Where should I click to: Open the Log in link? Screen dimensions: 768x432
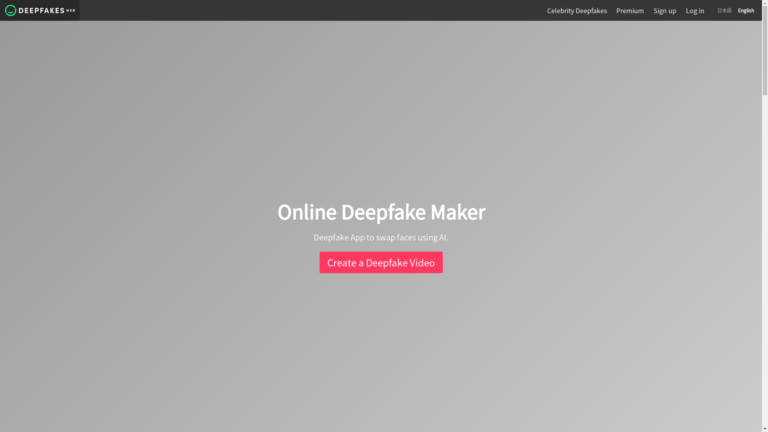point(695,11)
